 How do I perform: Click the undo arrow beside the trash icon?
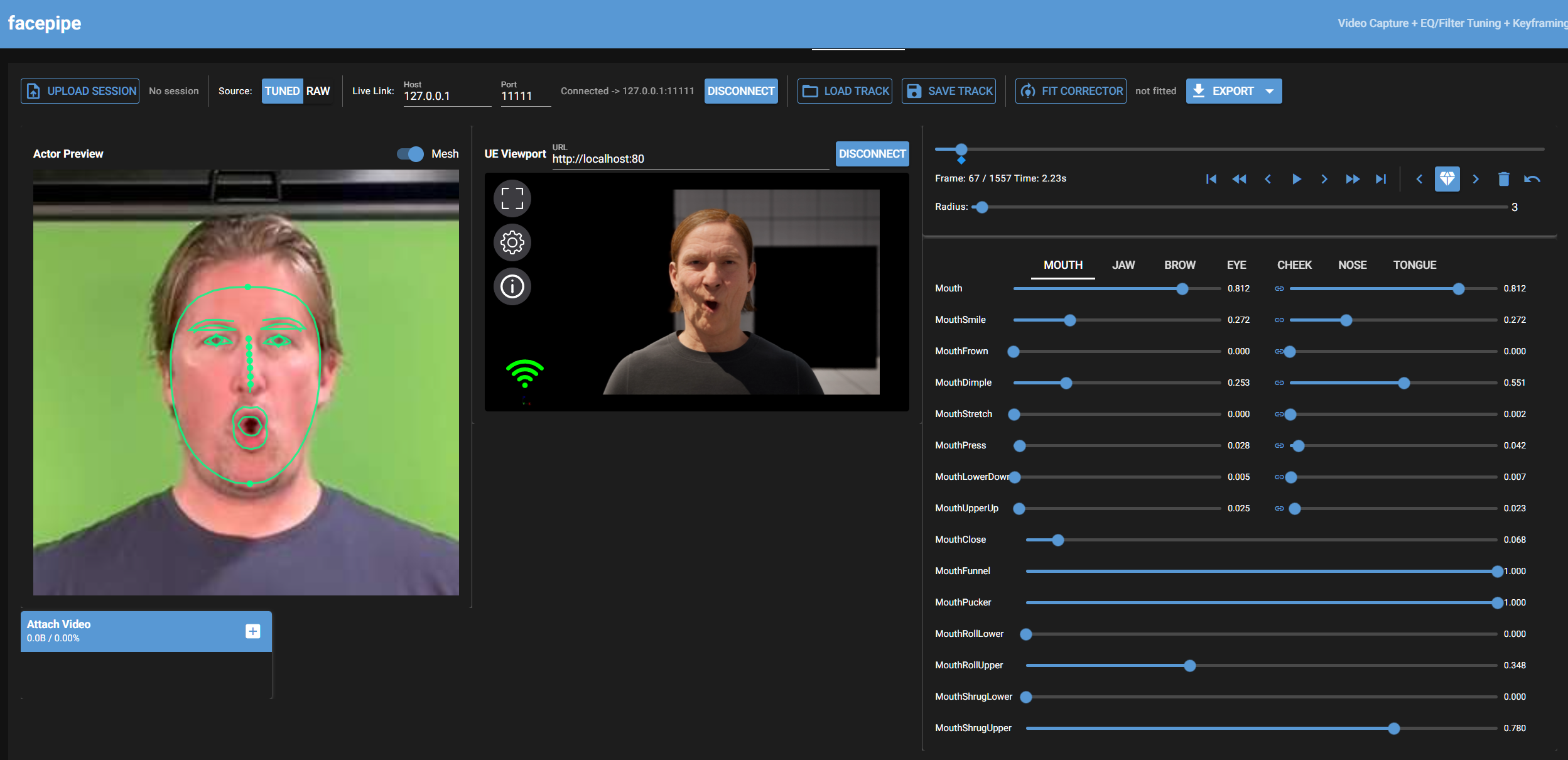pos(1532,179)
